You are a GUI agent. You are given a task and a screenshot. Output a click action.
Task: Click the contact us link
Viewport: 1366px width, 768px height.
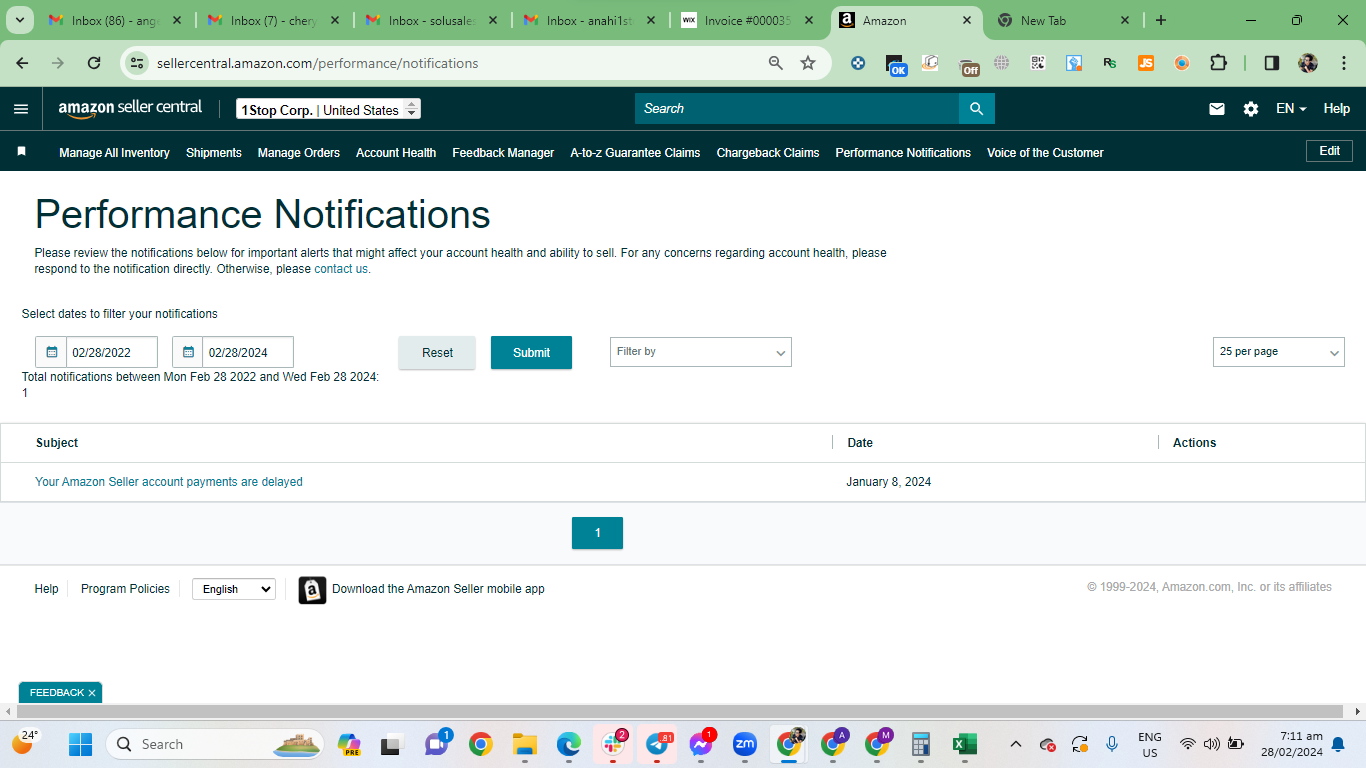click(x=341, y=269)
